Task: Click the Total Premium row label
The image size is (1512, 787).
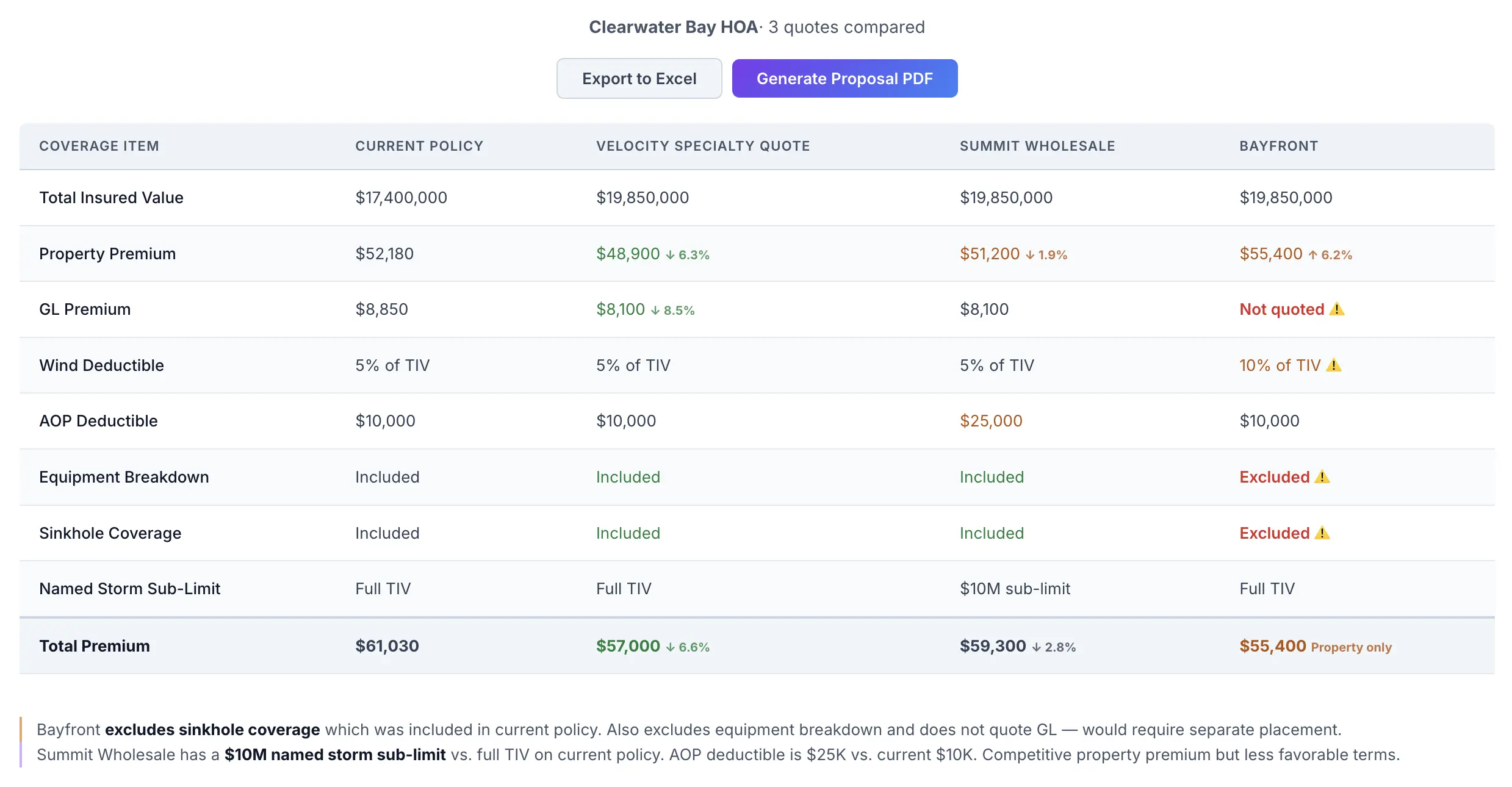Action: (95, 646)
